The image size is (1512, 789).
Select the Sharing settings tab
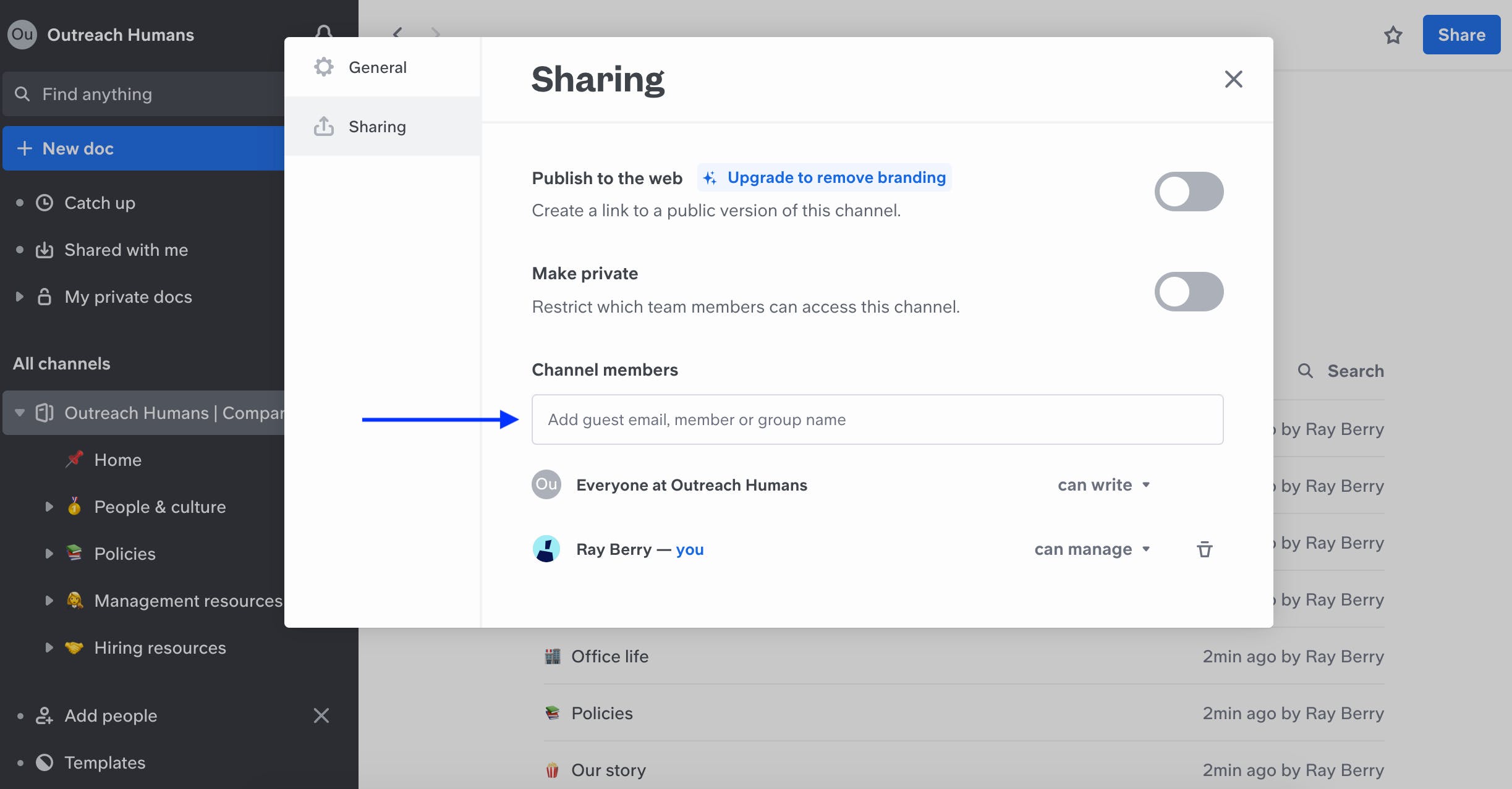[383, 126]
